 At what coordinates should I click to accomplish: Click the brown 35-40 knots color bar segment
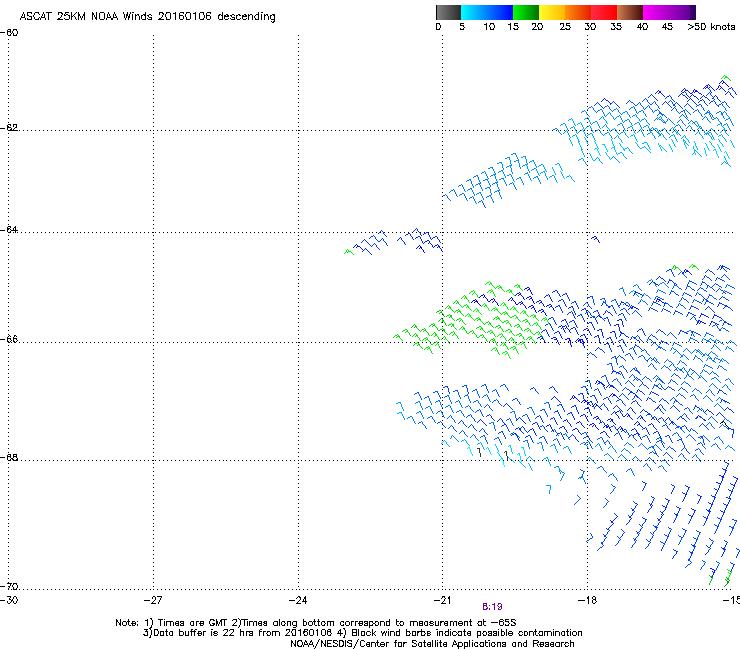tap(630, 12)
